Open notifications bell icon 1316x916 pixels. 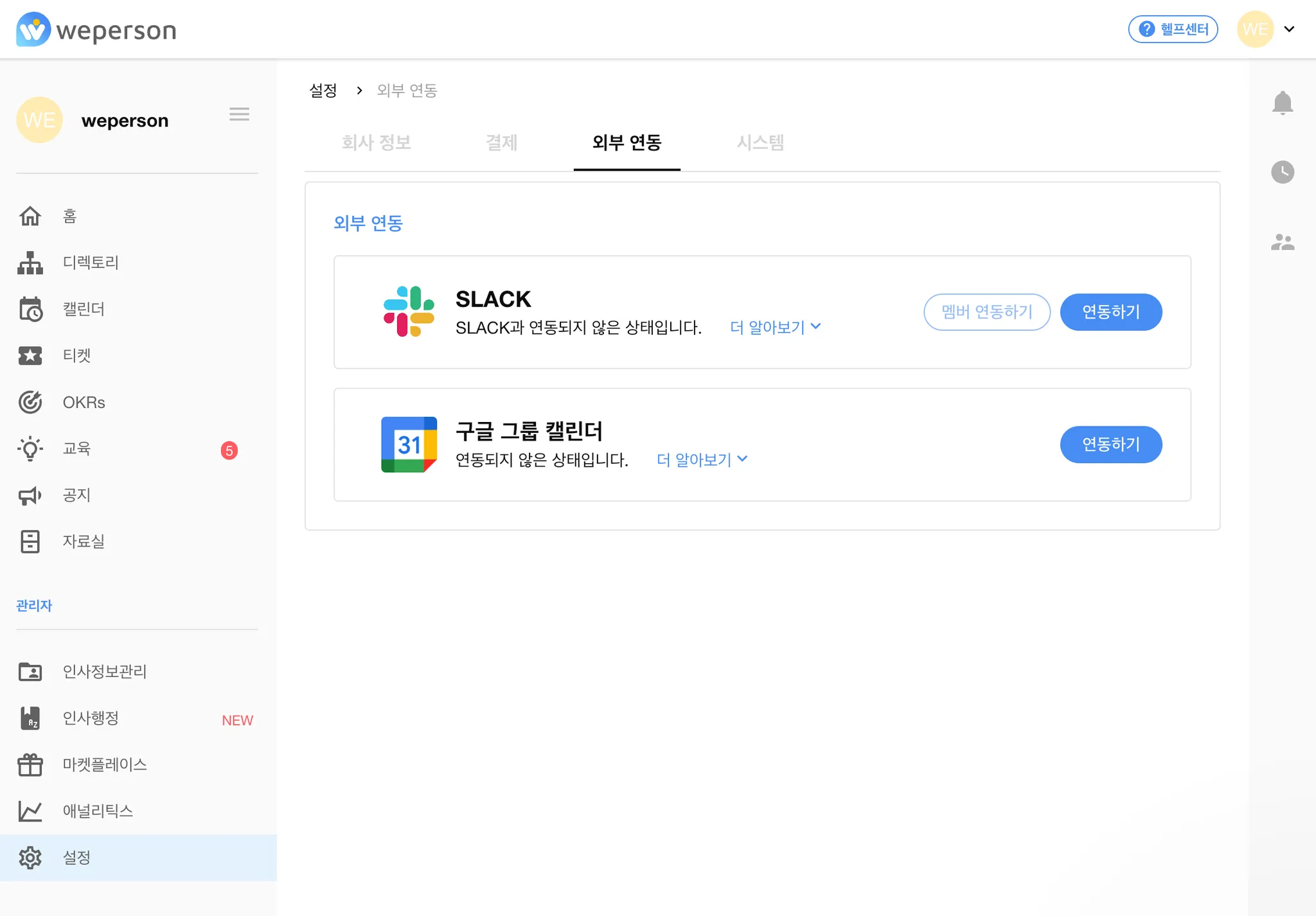tap(1282, 103)
